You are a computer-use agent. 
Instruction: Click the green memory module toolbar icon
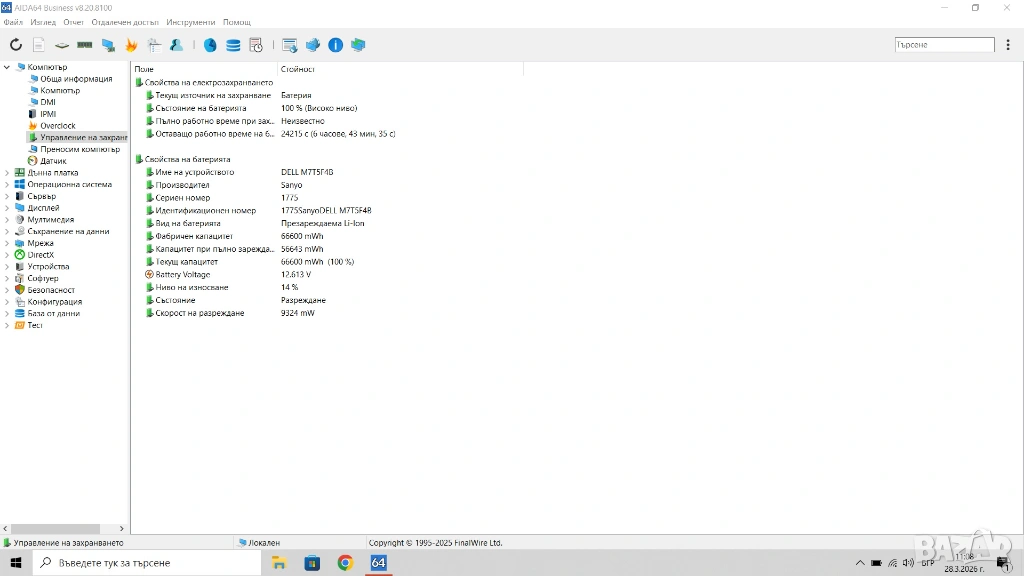pyautogui.click(x=85, y=45)
